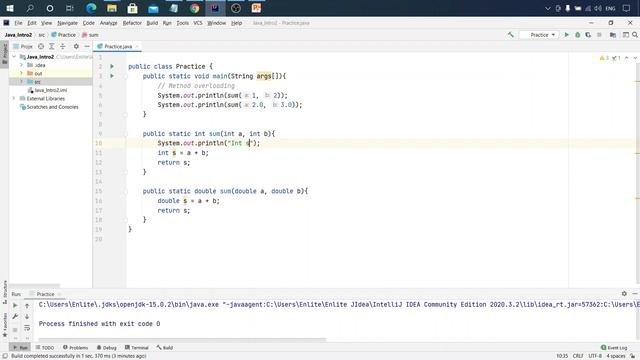This screenshot has height=360, width=640.
Task: Select the Practice tab in Run panel
Action: [45, 294]
